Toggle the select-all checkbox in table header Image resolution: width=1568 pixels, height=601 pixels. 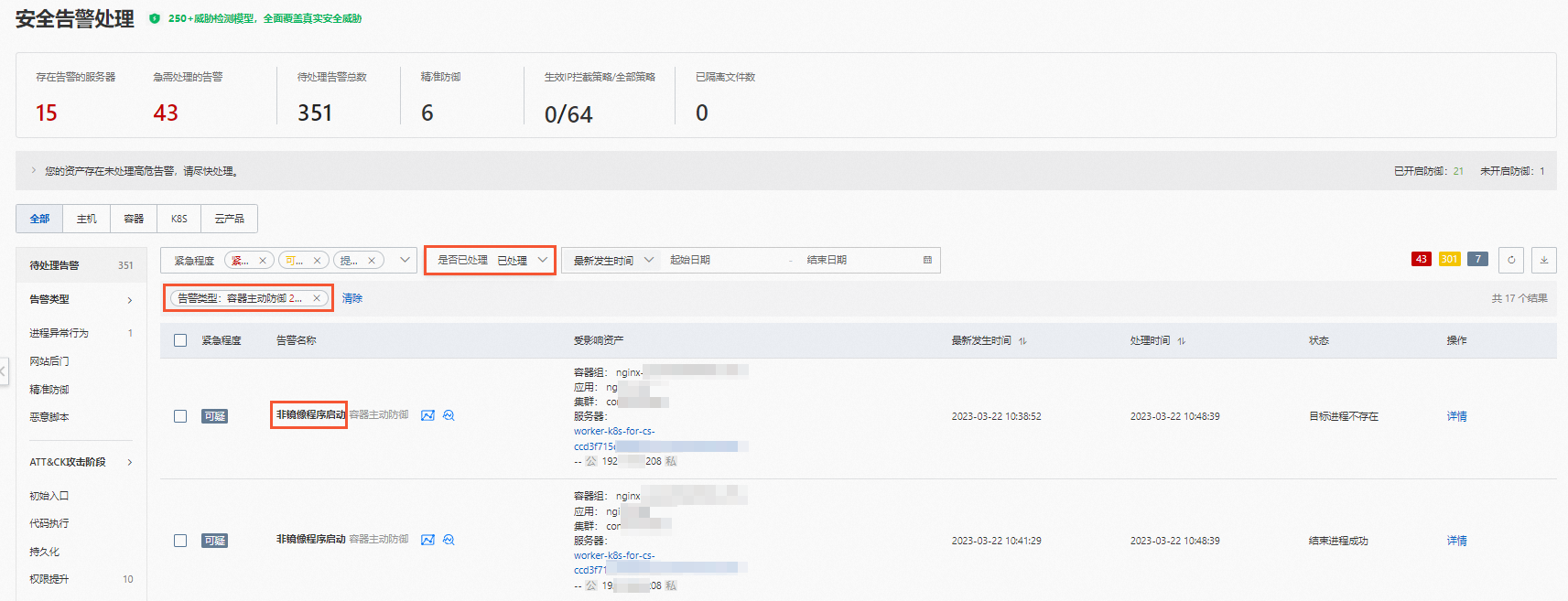click(180, 340)
